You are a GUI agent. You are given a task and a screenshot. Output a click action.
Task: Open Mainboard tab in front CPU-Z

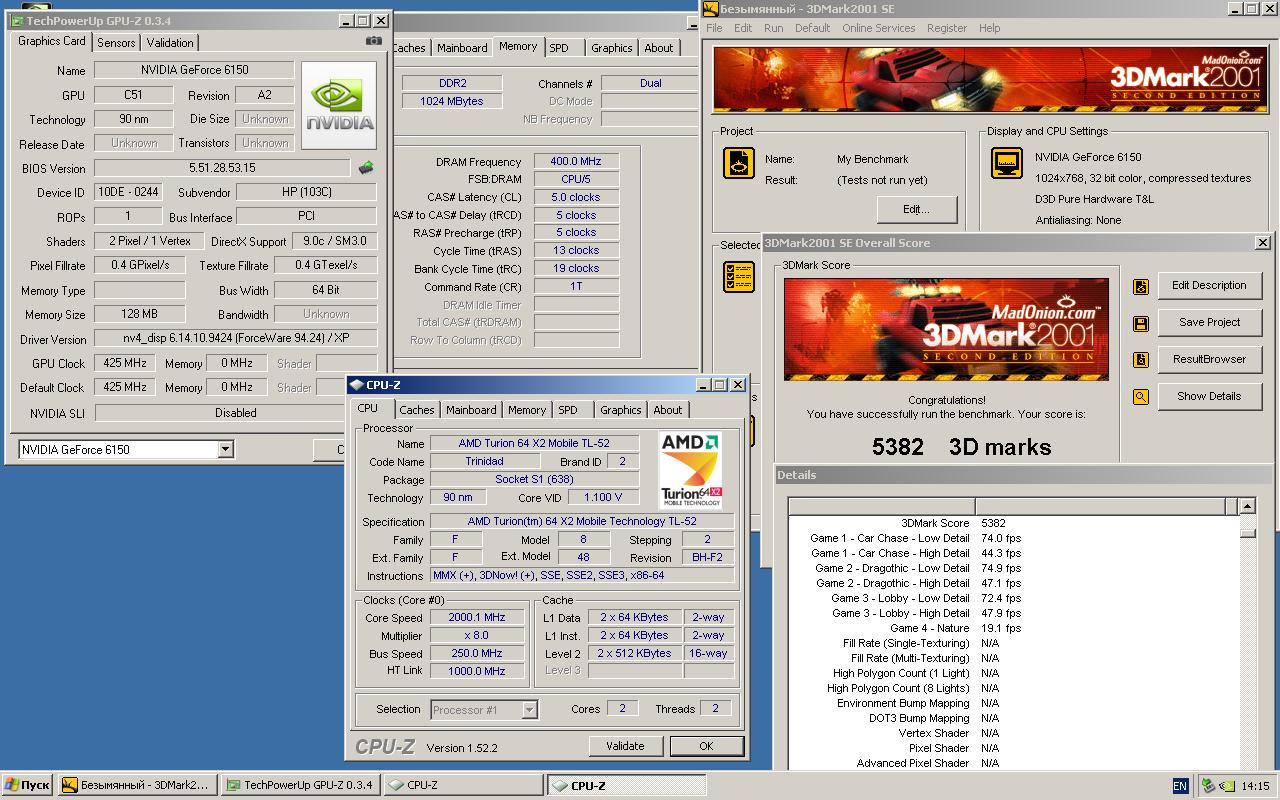coord(471,410)
